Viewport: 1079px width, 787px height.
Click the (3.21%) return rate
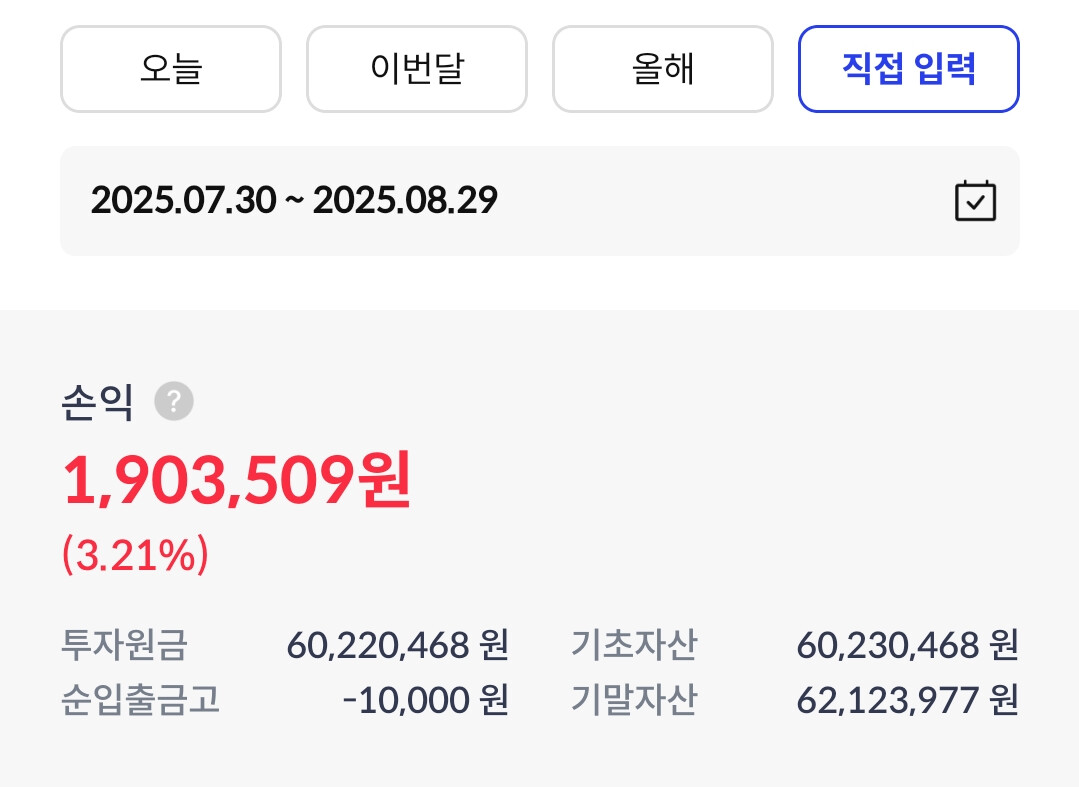click(135, 556)
